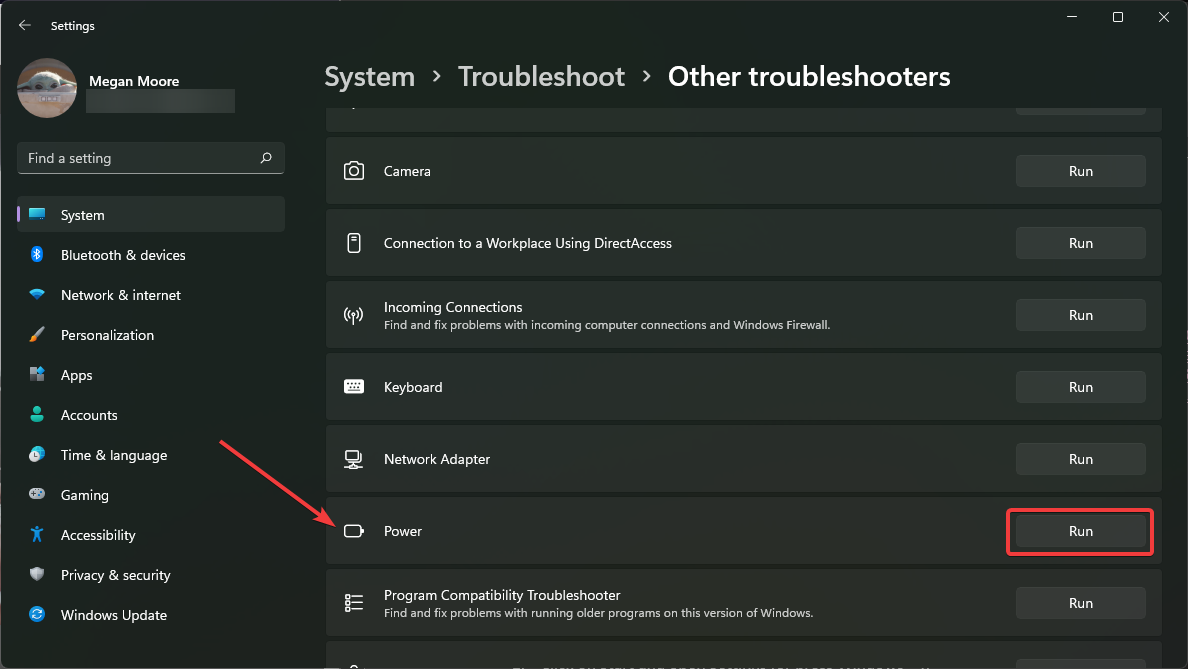The width and height of the screenshot is (1188, 669).
Task: Click the back arrow in title bar
Action: (25, 25)
